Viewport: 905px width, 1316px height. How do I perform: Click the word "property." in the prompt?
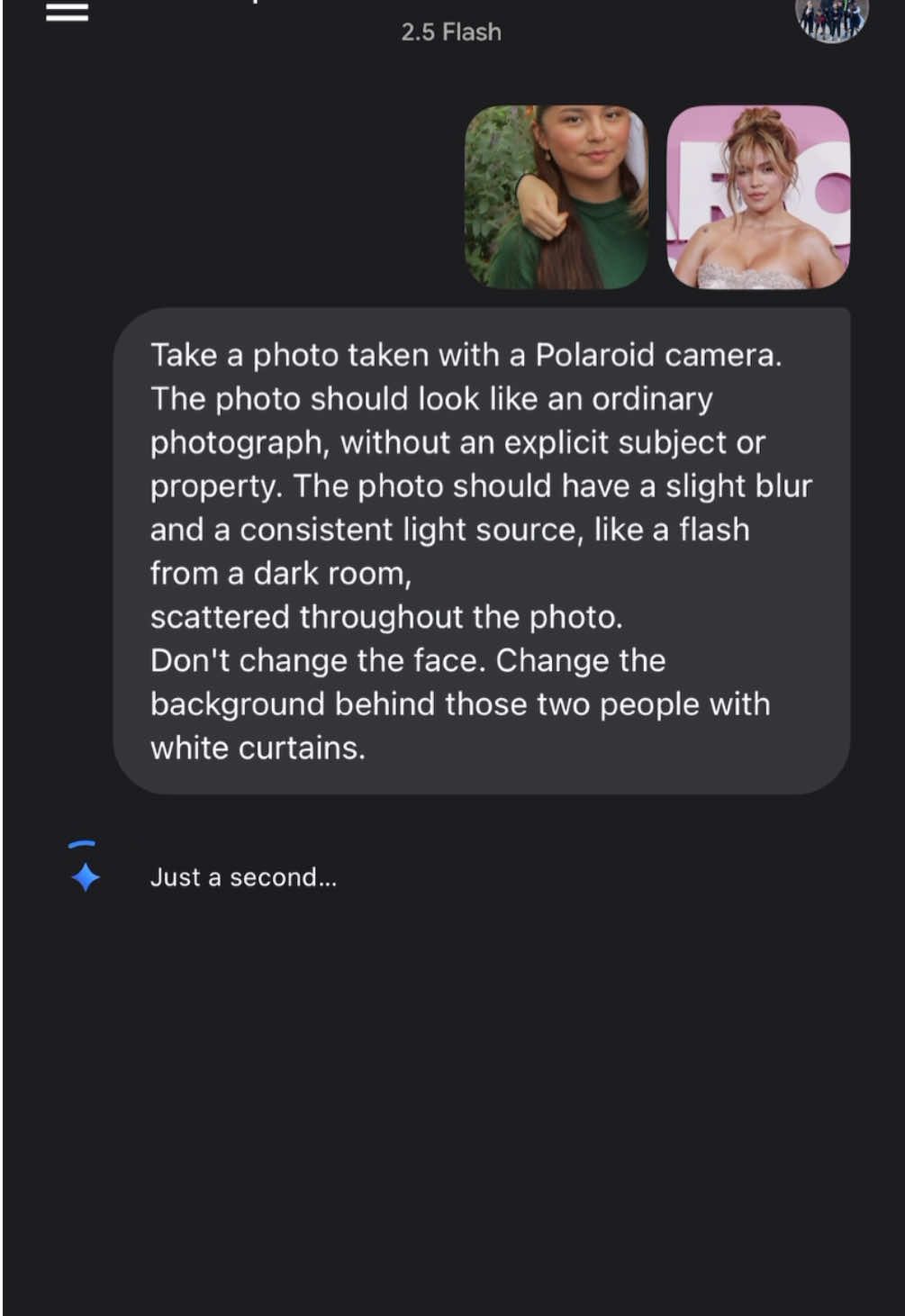click(x=217, y=487)
